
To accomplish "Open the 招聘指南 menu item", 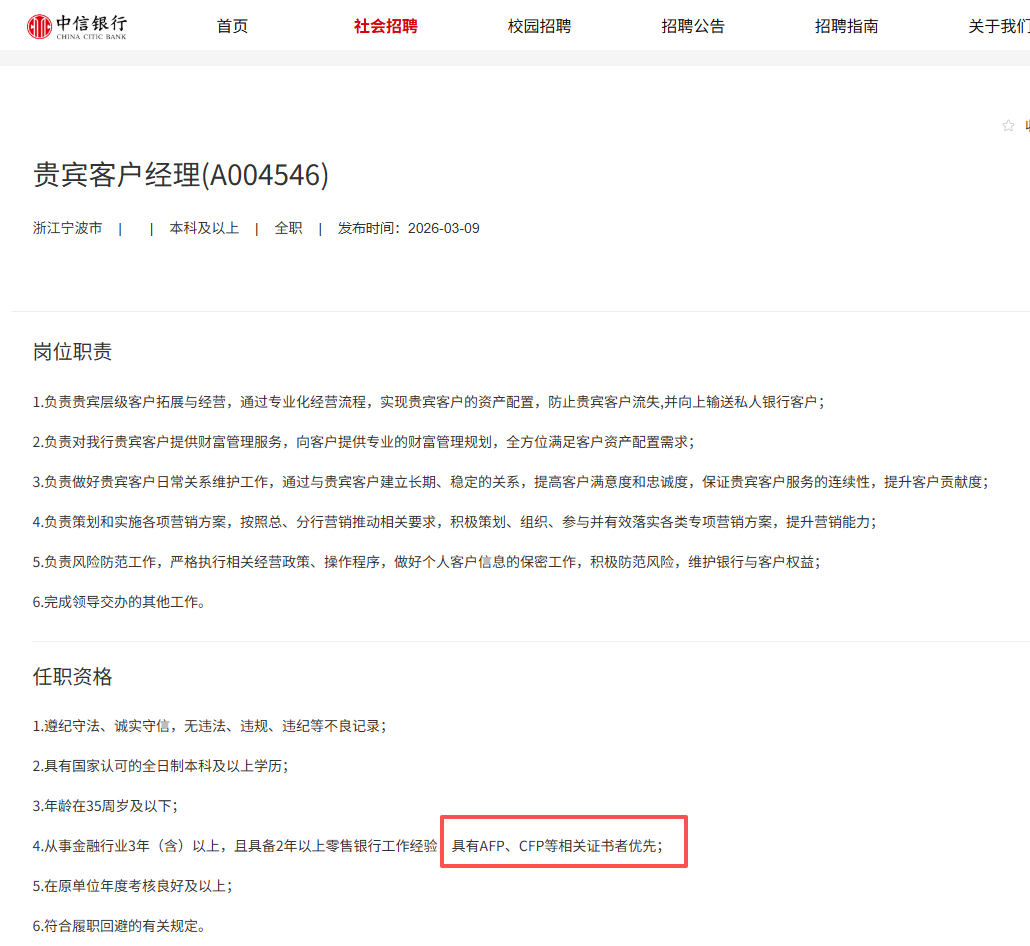I will click(x=846, y=26).
